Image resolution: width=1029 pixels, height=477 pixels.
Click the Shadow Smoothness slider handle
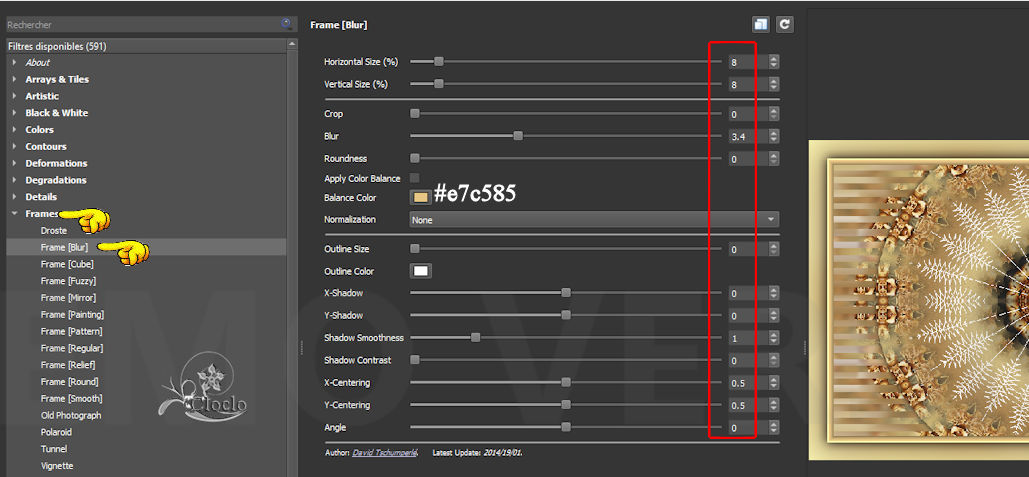point(475,338)
